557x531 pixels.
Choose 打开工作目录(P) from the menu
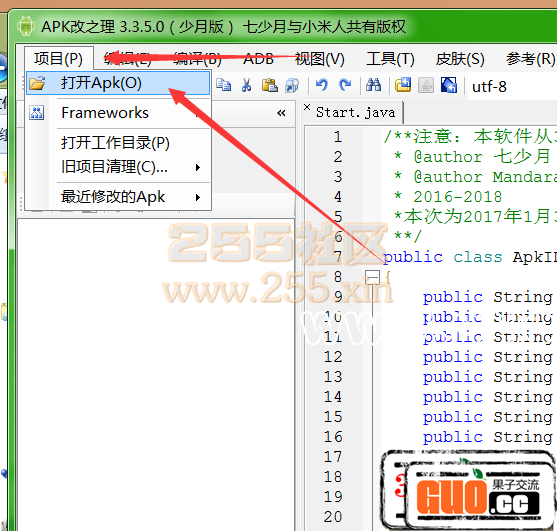118,143
